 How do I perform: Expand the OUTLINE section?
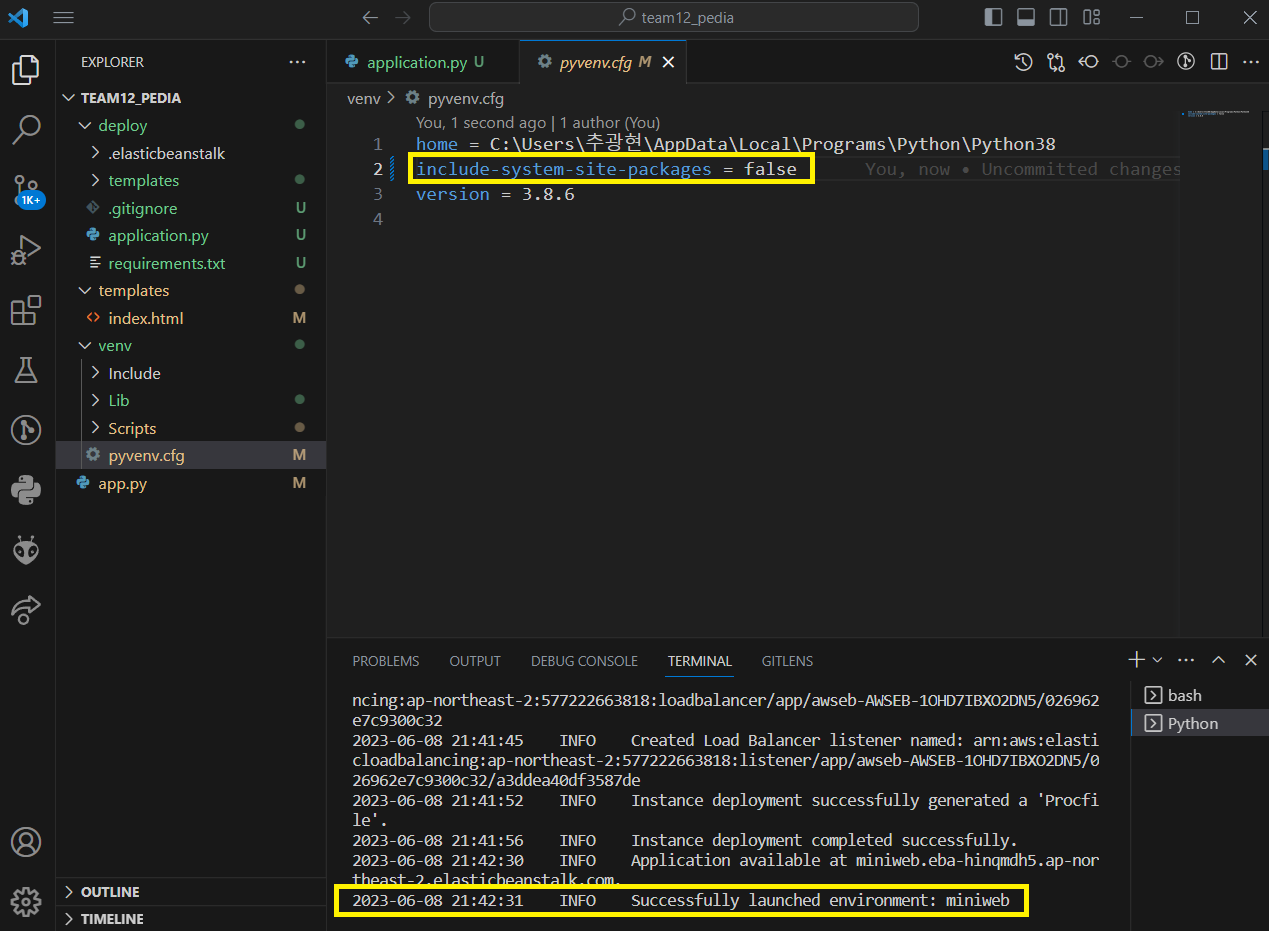(191, 892)
